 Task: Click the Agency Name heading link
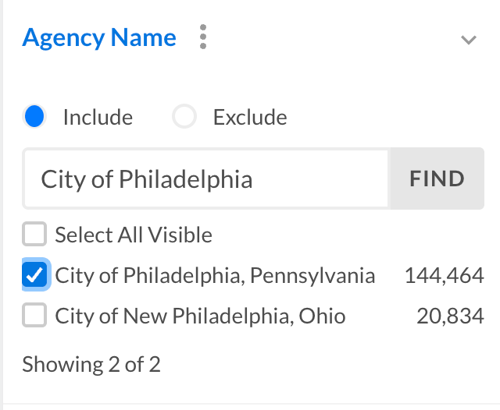click(x=99, y=38)
